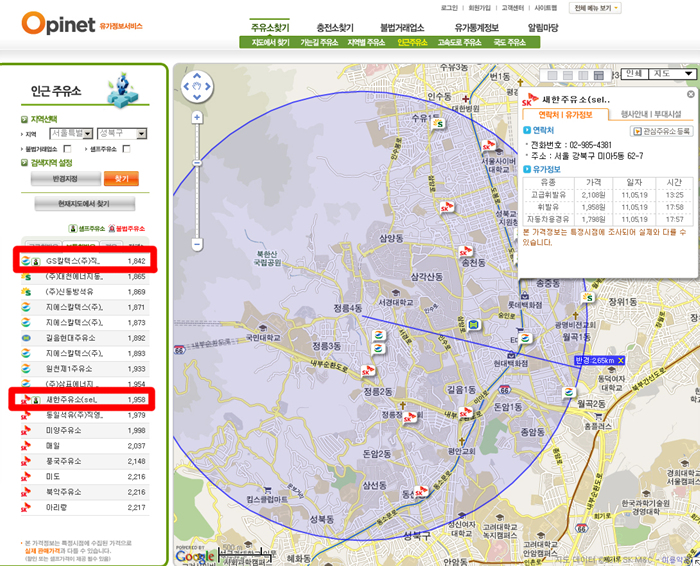Select the single-pane map layout icon
700x566 pixels.
tap(552, 75)
